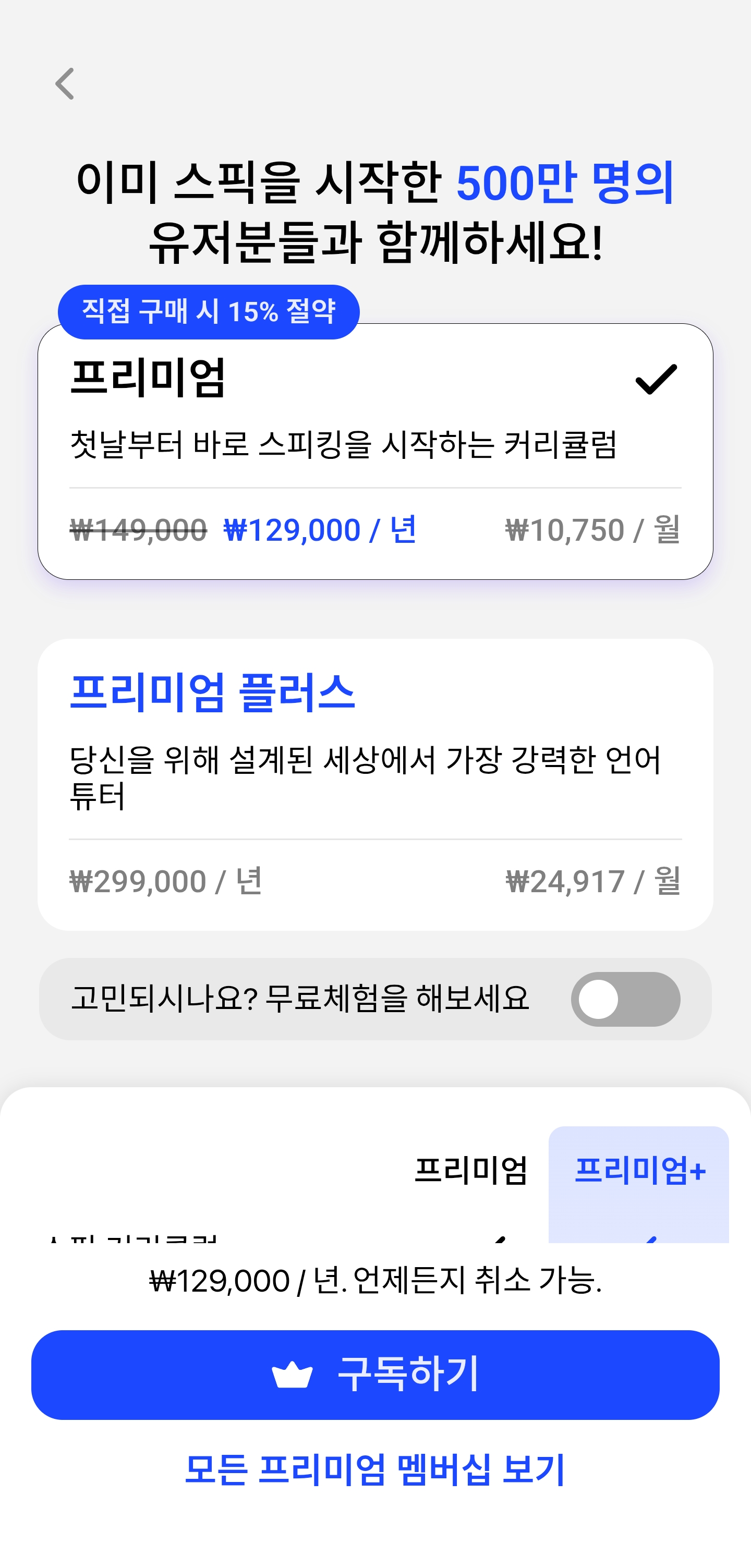Toggle the 무료체험 free trial switch
The width and height of the screenshot is (751, 1568).
click(x=625, y=999)
